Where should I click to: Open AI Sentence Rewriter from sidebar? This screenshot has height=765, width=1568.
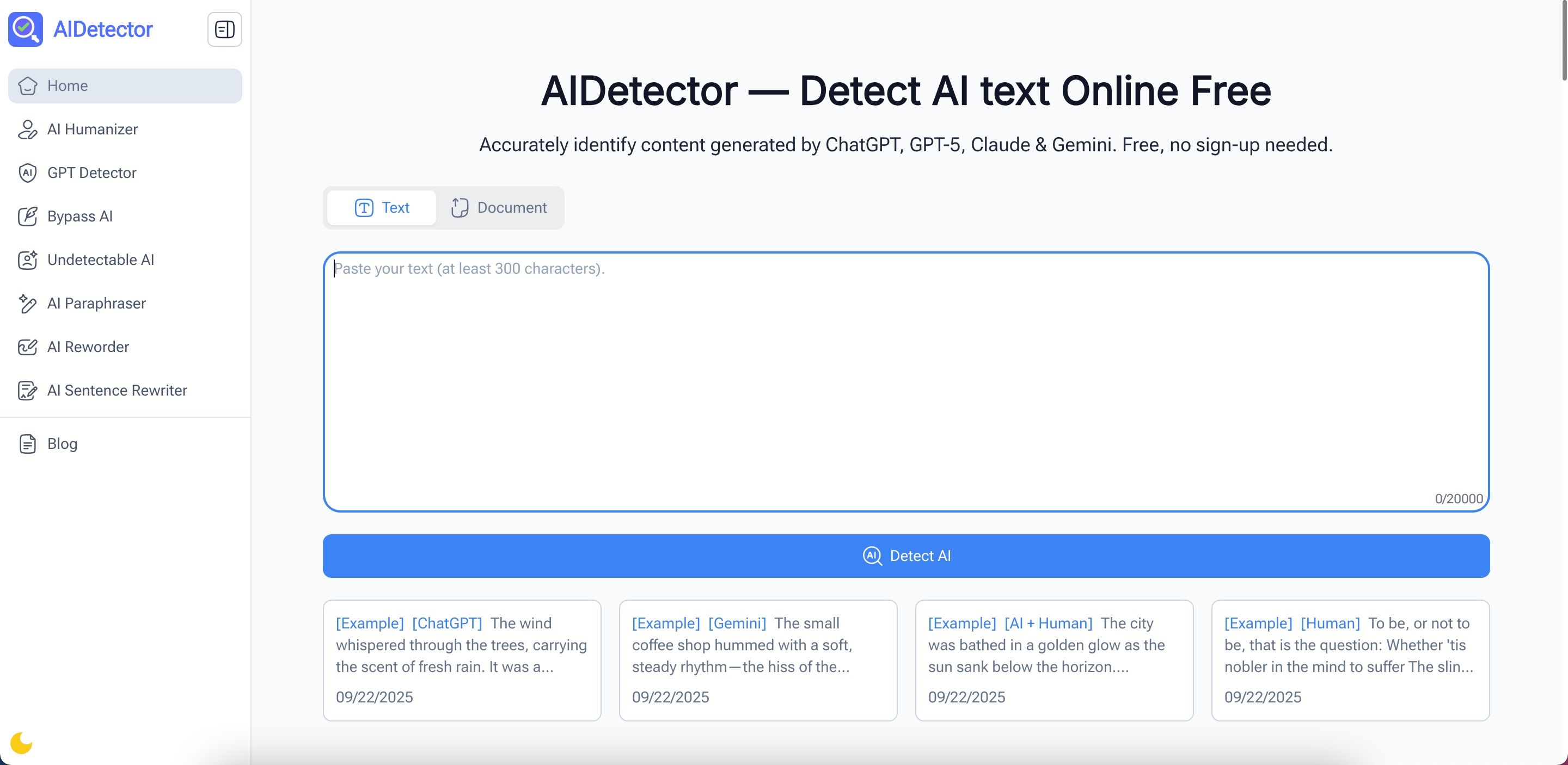[117, 391]
